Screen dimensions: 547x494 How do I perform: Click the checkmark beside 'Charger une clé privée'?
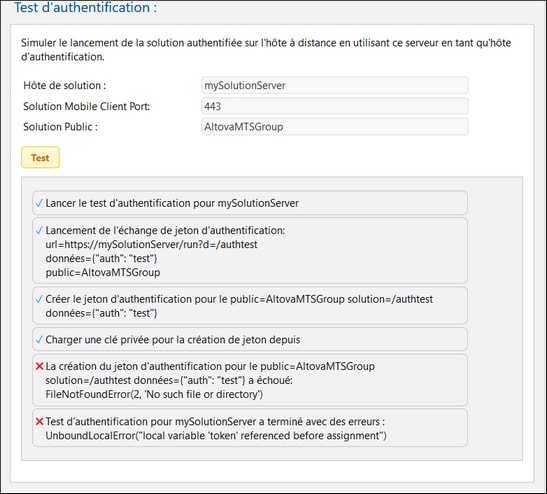[39, 339]
